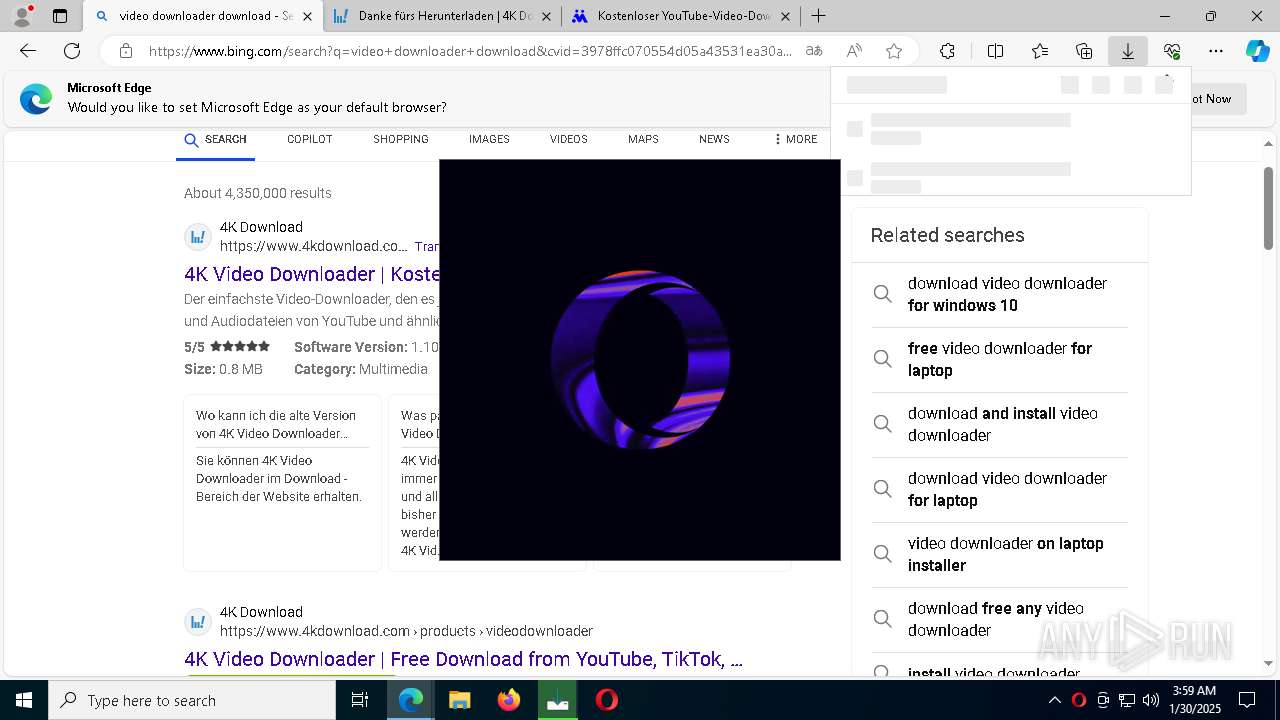This screenshot has height=720, width=1280.
Task: Close the Danke fürs Herunterladen tab
Action: tap(546, 16)
